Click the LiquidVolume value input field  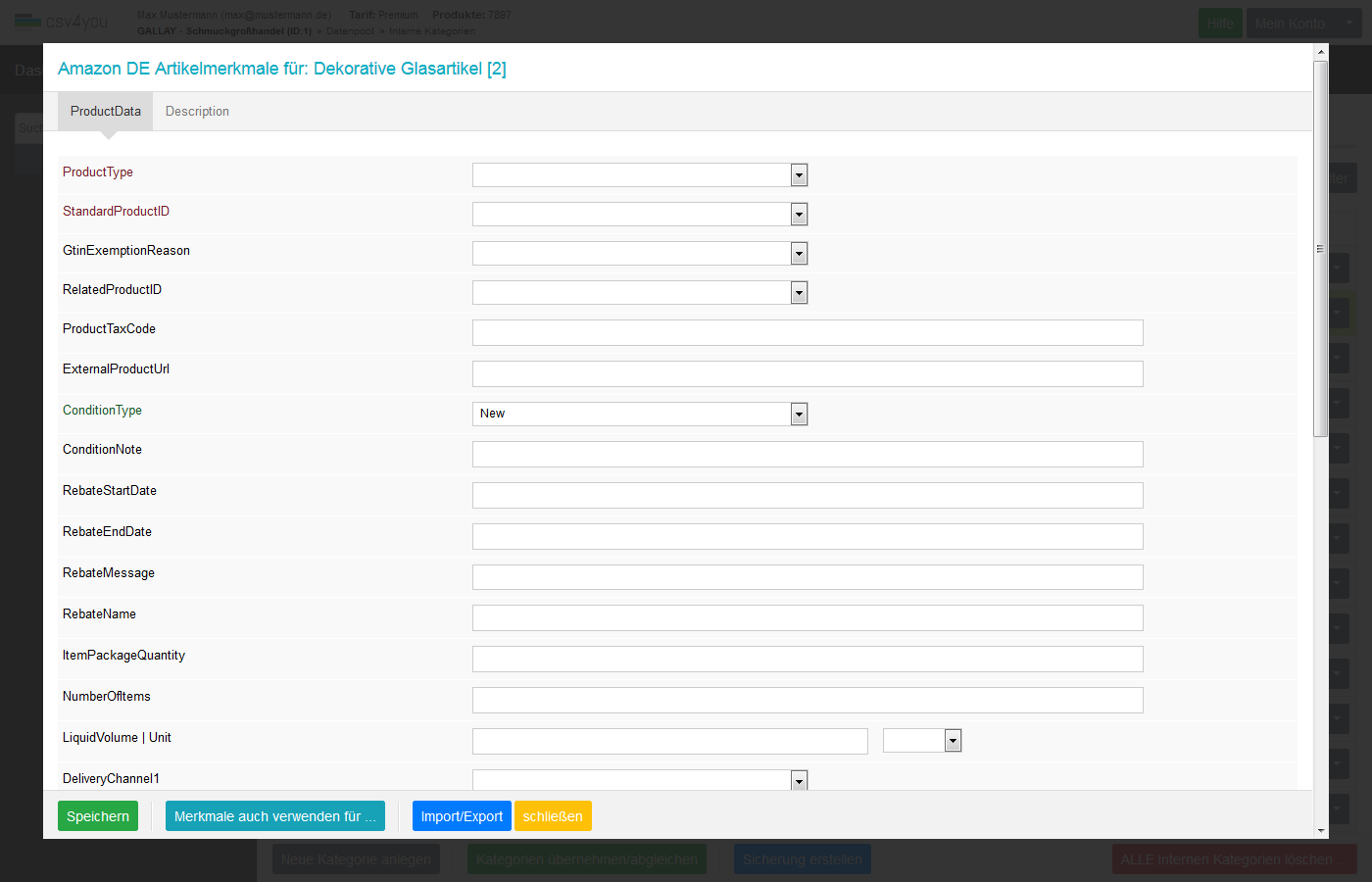point(670,742)
